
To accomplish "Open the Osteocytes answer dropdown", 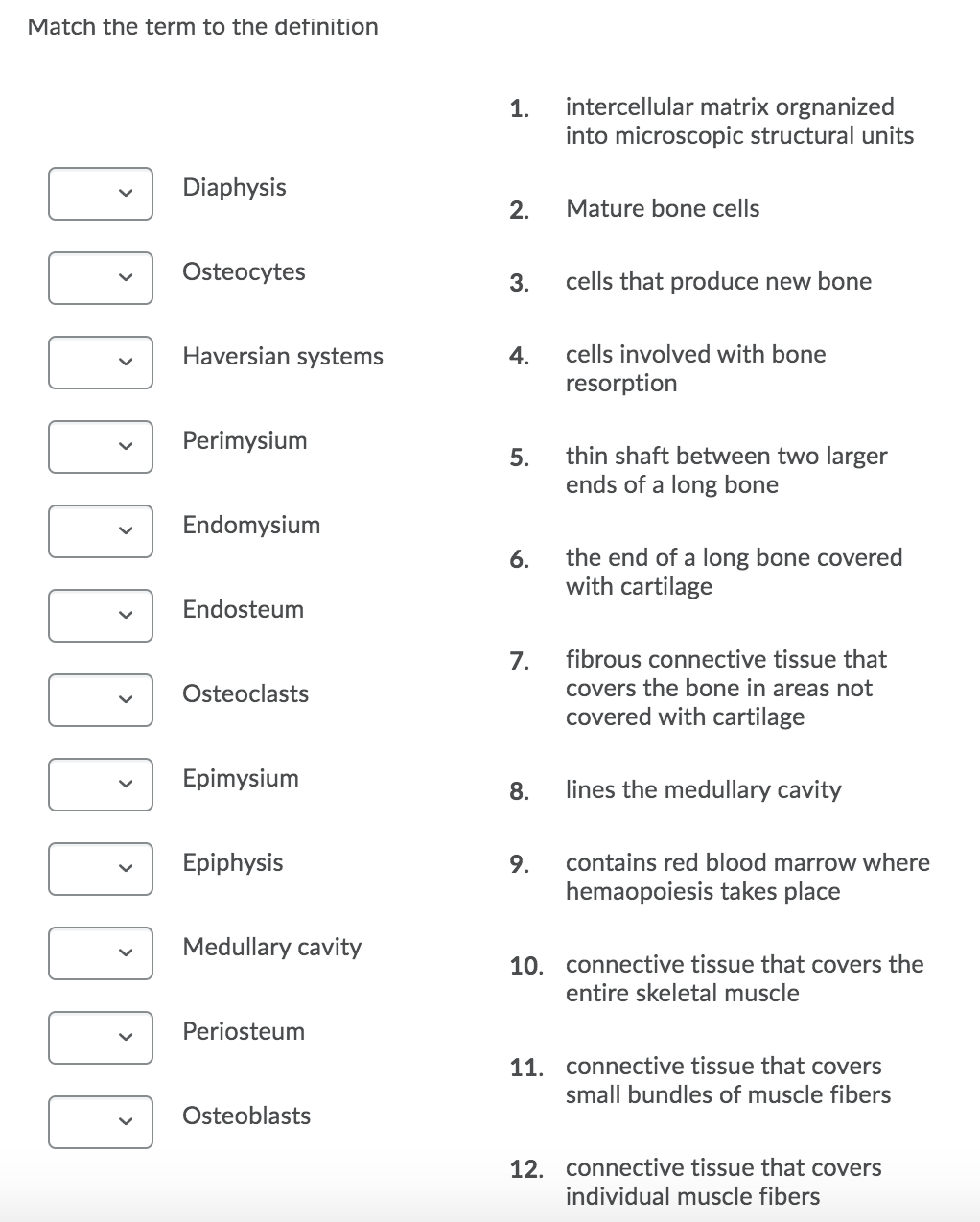I will (x=101, y=278).
